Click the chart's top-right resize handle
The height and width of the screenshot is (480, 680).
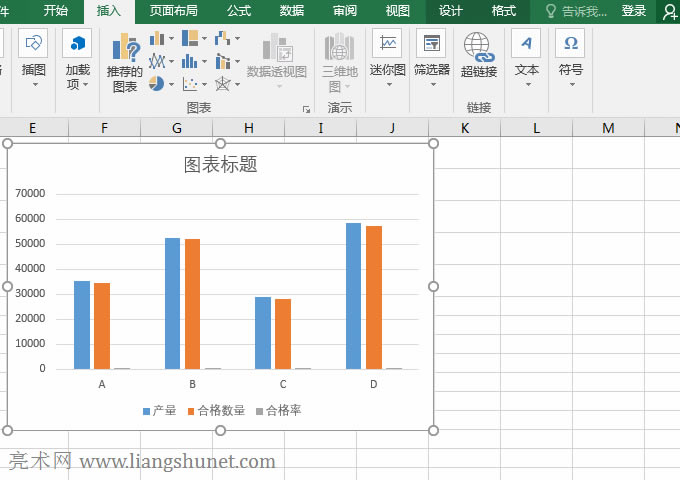point(433,144)
